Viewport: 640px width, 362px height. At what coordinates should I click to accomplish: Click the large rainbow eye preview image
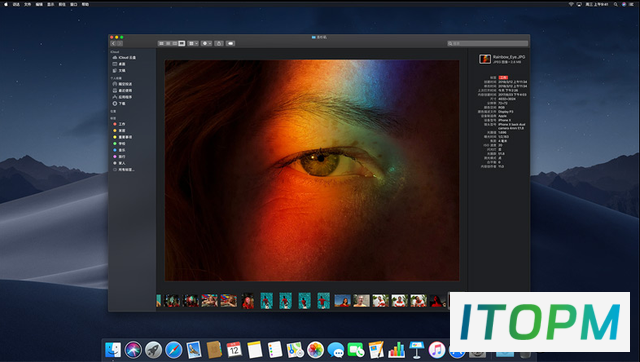[x=312, y=171]
